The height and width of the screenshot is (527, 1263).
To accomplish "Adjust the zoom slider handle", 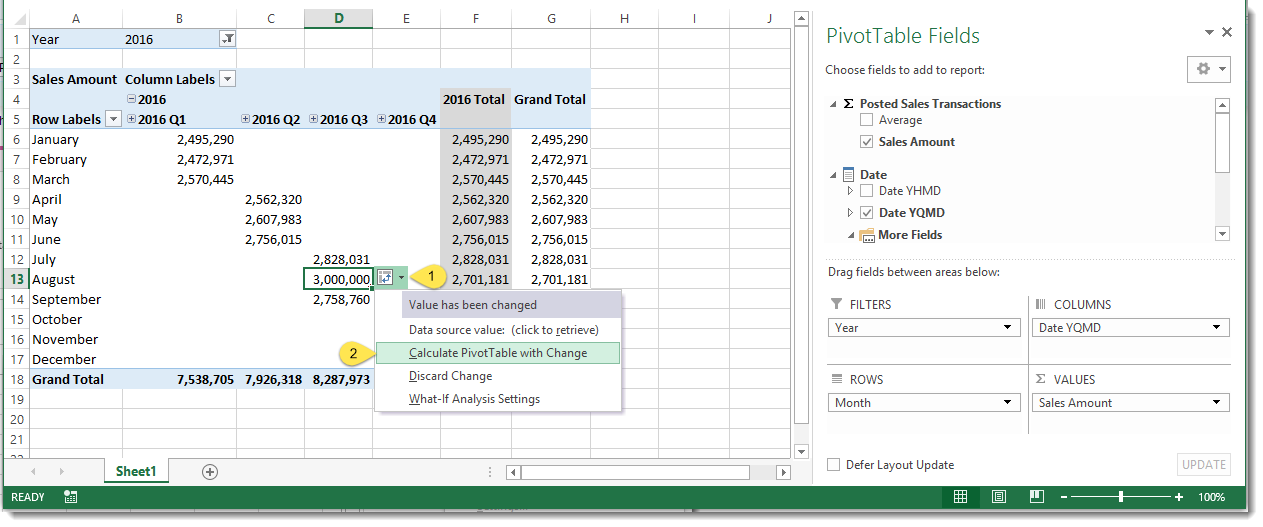I will coord(1121,497).
